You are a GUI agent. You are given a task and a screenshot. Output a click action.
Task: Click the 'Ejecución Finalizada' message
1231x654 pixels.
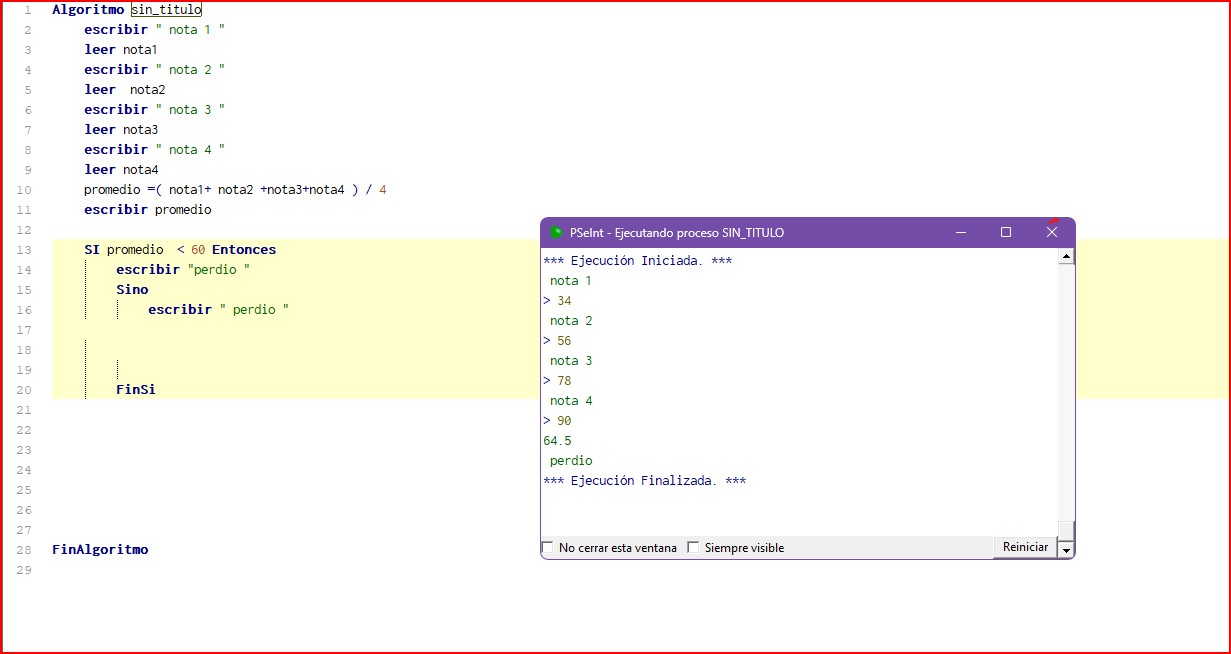tap(644, 481)
